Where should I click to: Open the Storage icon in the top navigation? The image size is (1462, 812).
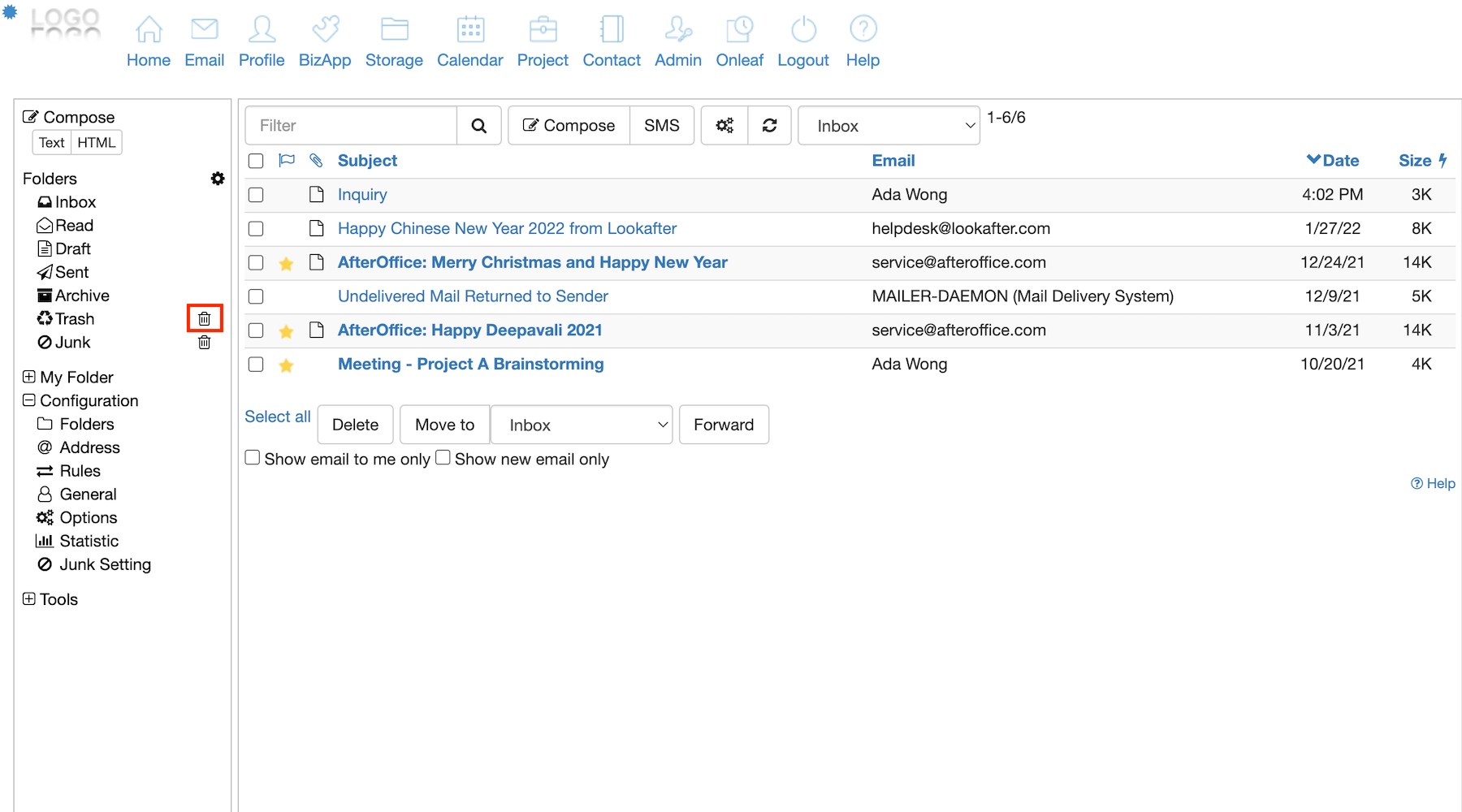(394, 30)
